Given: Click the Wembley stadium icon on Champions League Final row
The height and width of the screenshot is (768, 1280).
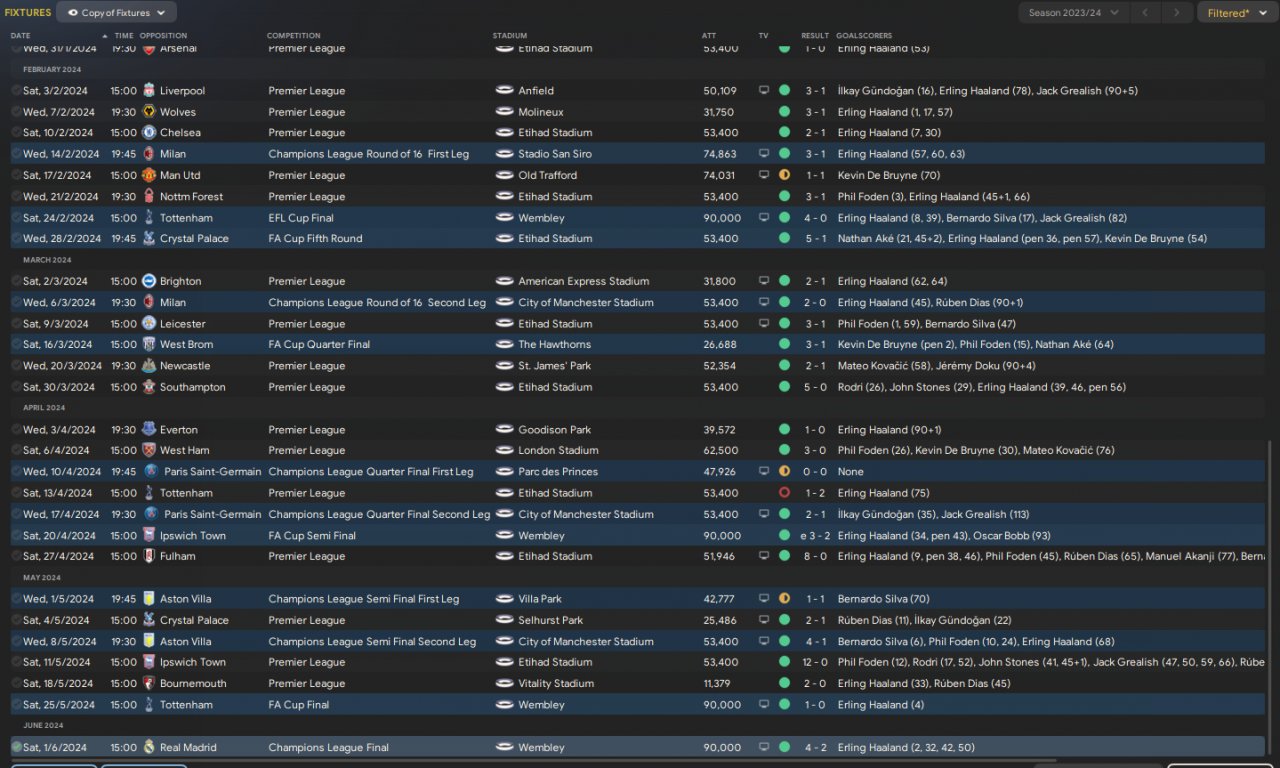Looking at the screenshot, I should pyautogui.click(x=504, y=747).
